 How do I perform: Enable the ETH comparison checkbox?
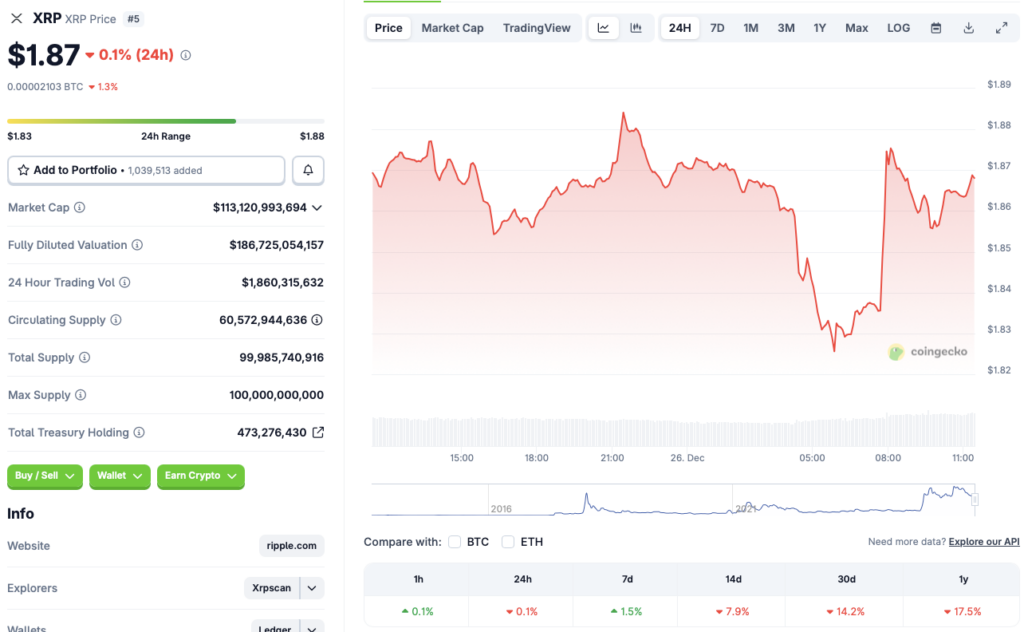(509, 541)
